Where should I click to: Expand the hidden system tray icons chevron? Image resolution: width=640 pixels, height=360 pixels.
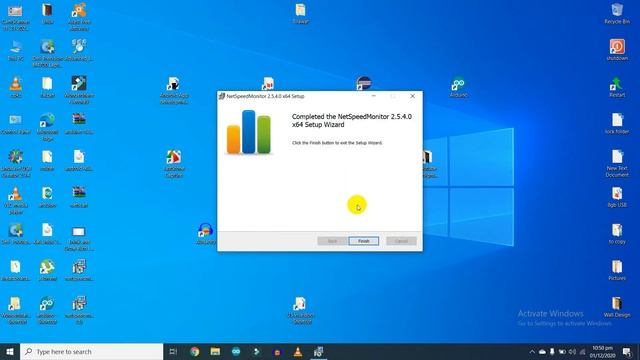[532, 351]
